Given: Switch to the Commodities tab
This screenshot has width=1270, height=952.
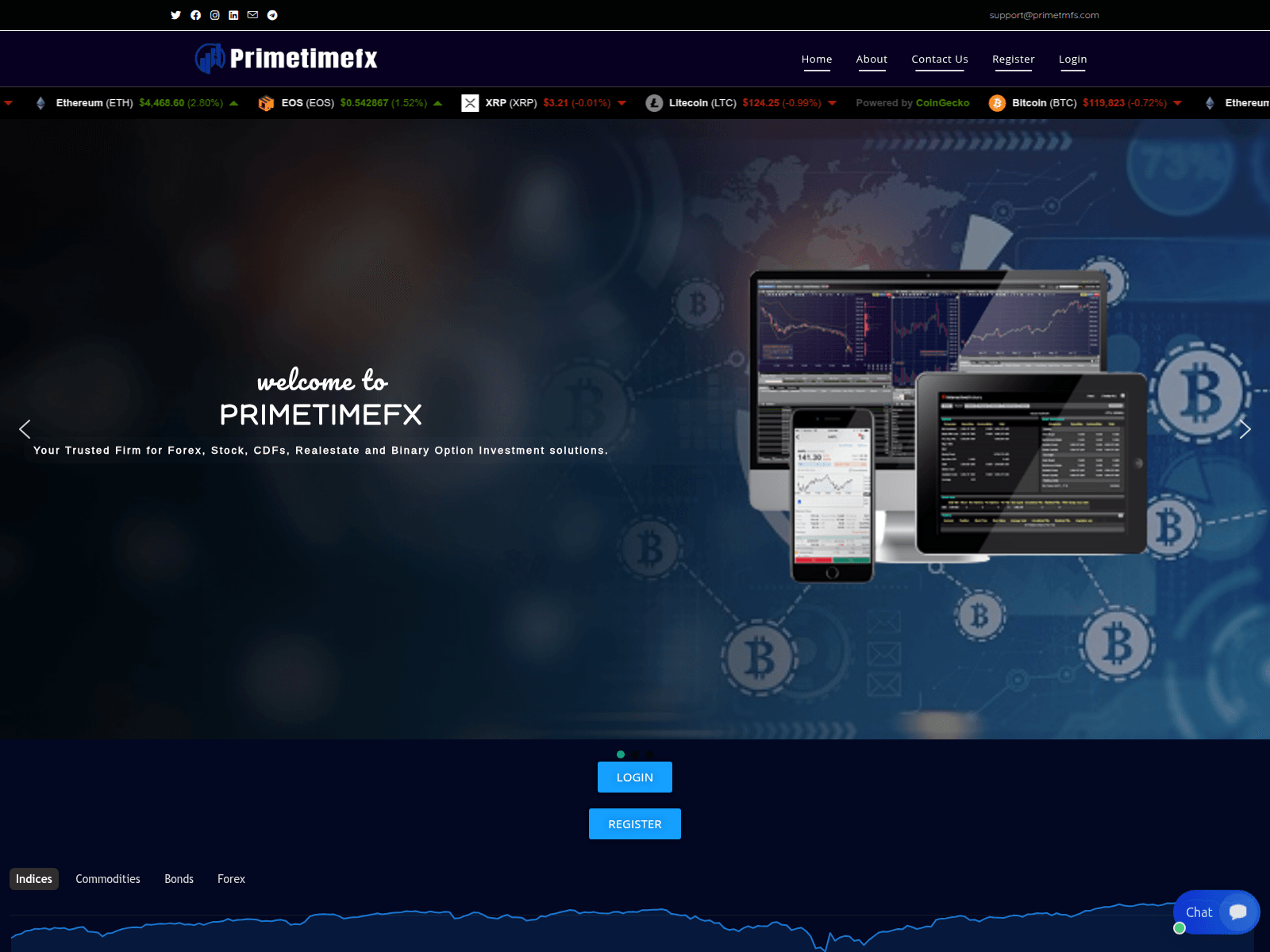Looking at the screenshot, I should click(x=108, y=879).
